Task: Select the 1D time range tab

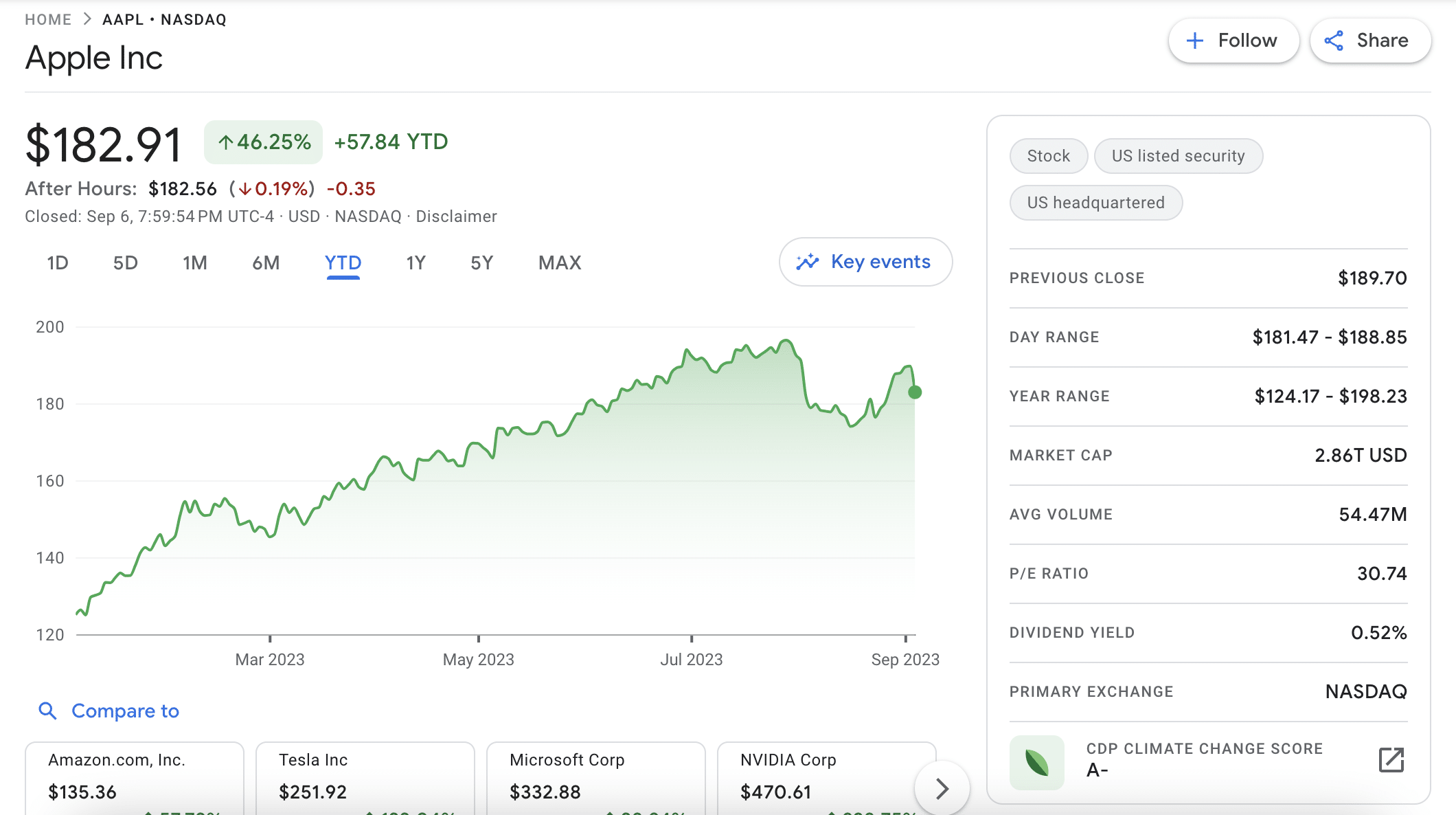Action: 58,263
